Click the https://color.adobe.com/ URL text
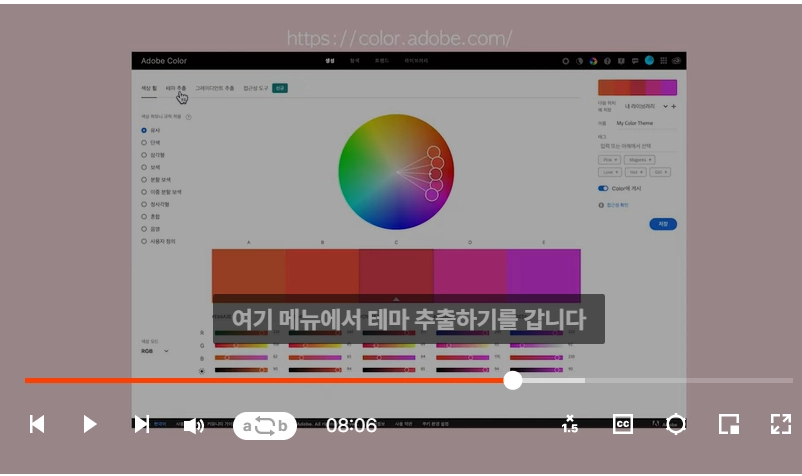The width and height of the screenshot is (802, 476). click(399, 38)
